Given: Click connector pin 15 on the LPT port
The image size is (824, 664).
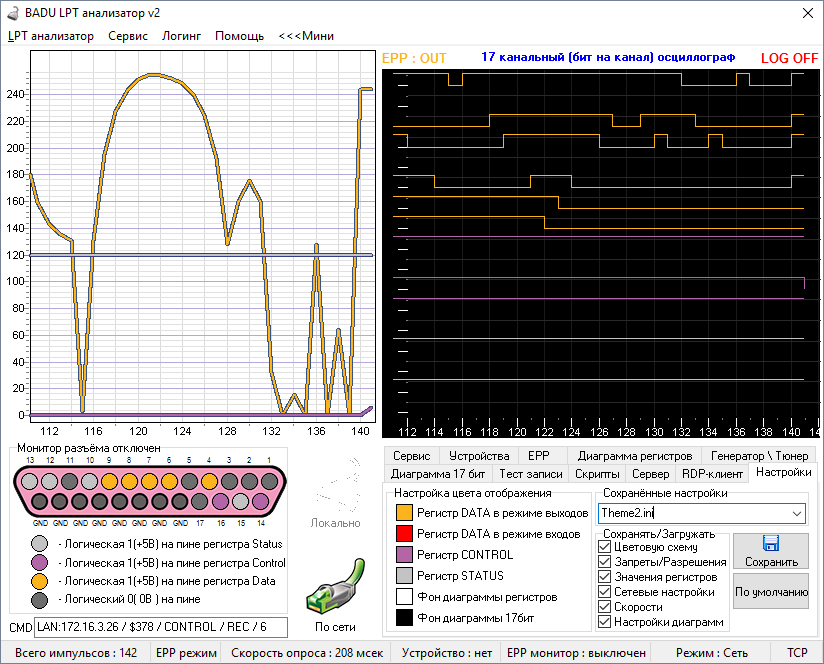Looking at the screenshot, I should point(240,501).
